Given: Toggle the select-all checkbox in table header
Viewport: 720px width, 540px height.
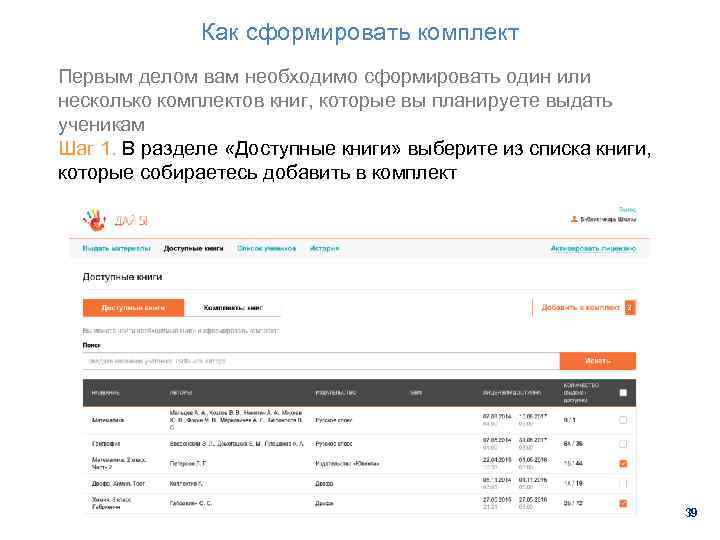Looking at the screenshot, I should 623,393.
